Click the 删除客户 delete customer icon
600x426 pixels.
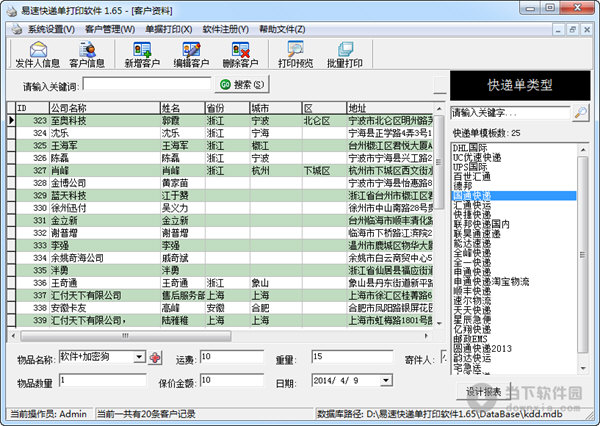(240, 53)
